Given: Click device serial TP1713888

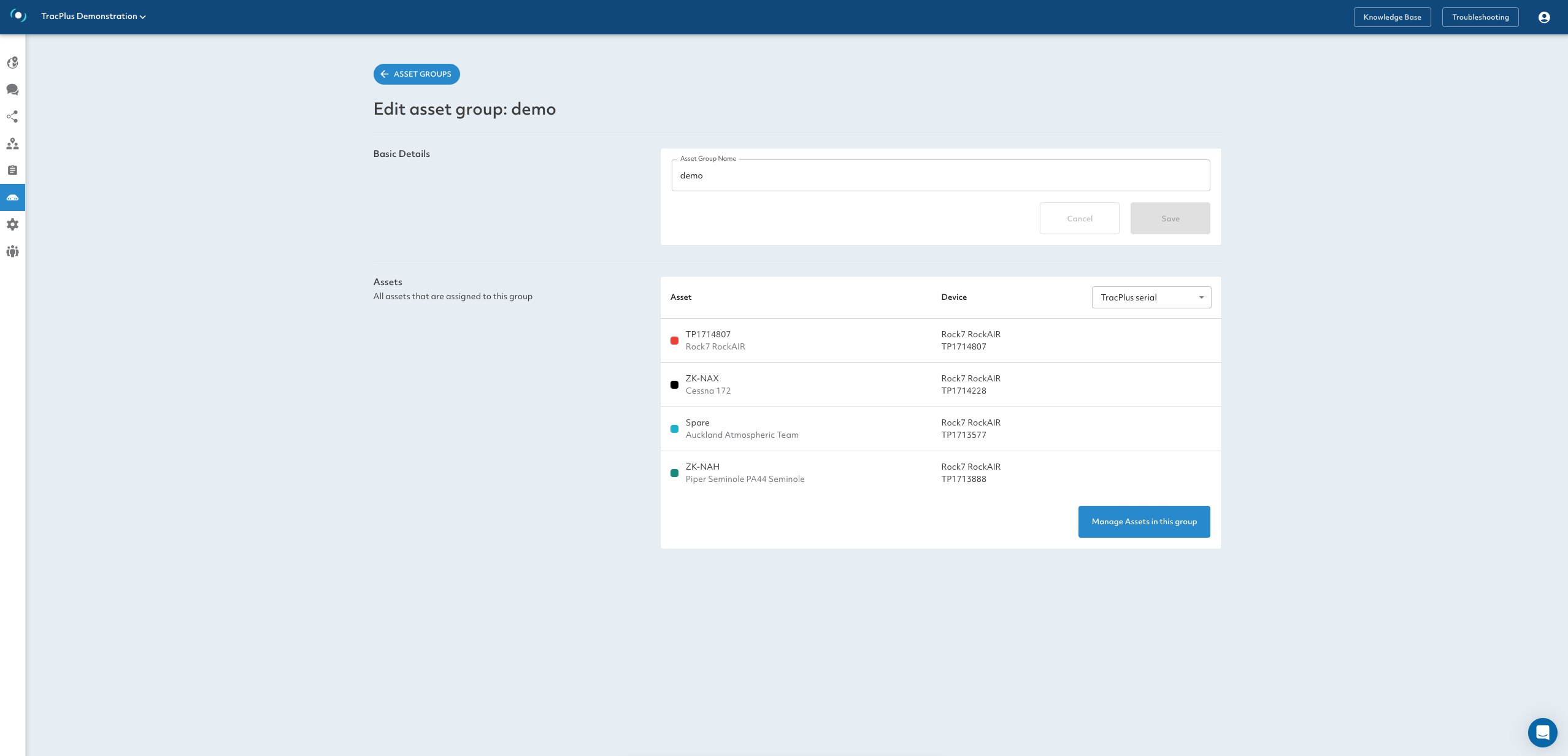Looking at the screenshot, I should (964, 479).
